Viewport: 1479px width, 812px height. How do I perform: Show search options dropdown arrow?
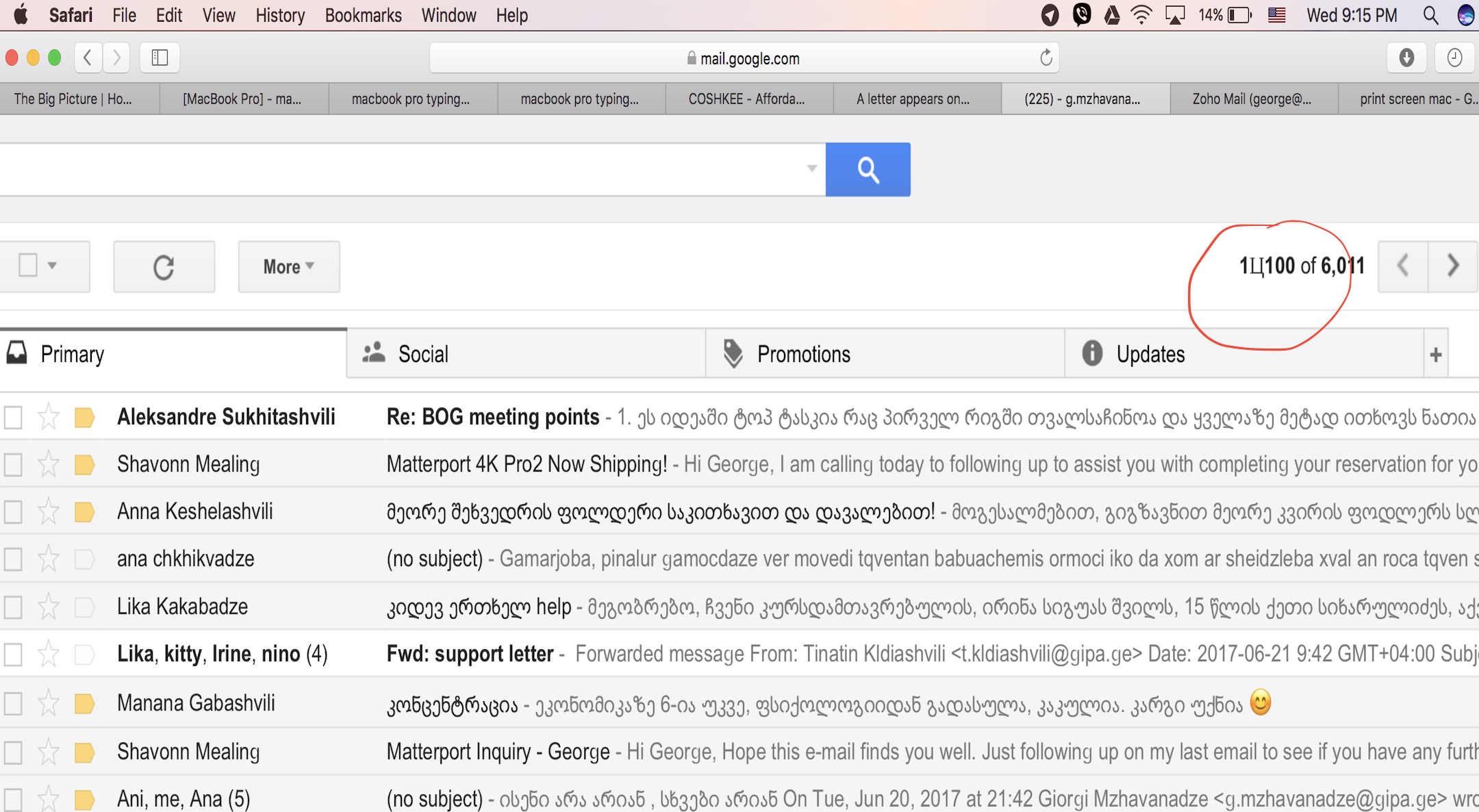811,168
